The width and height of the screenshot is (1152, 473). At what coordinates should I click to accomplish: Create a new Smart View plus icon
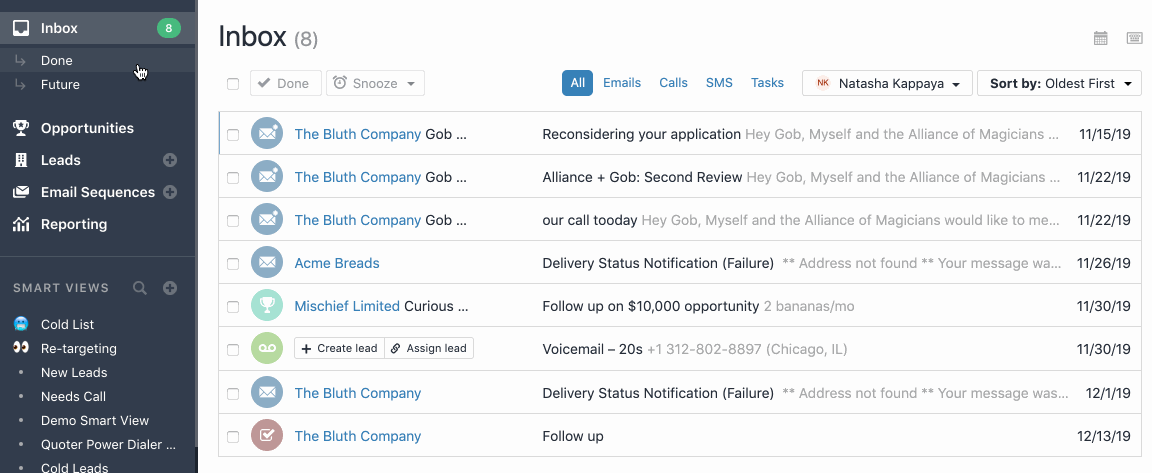pyautogui.click(x=170, y=288)
